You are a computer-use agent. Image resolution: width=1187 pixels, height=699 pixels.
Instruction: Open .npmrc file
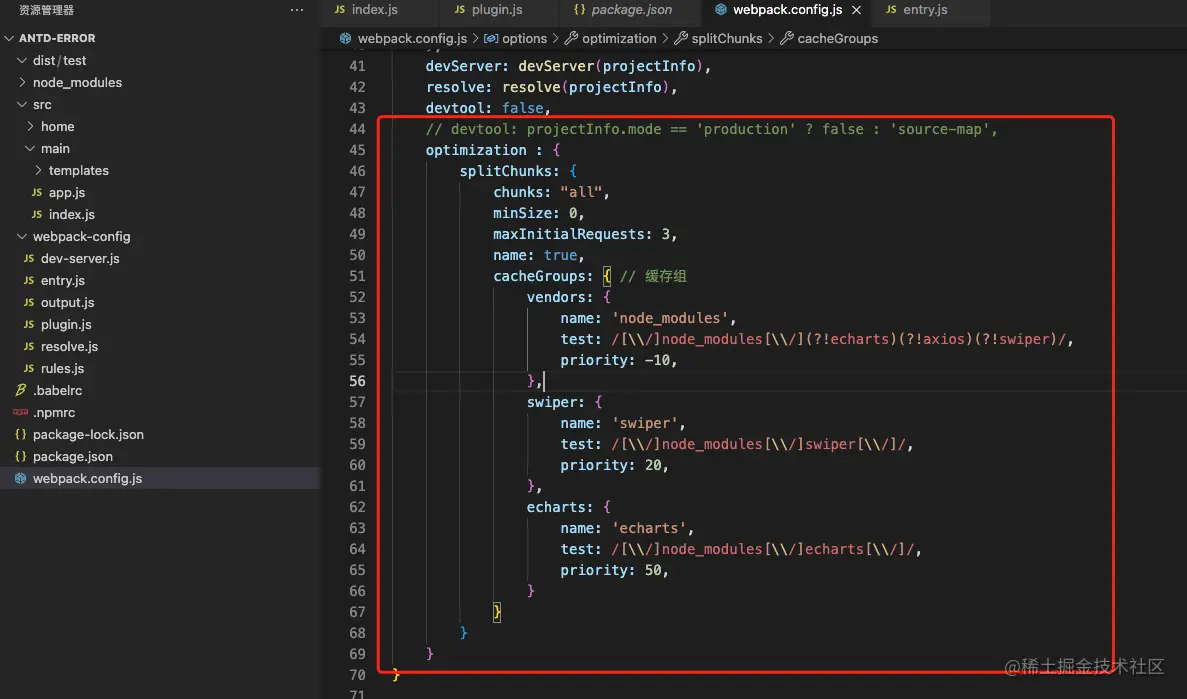54,412
